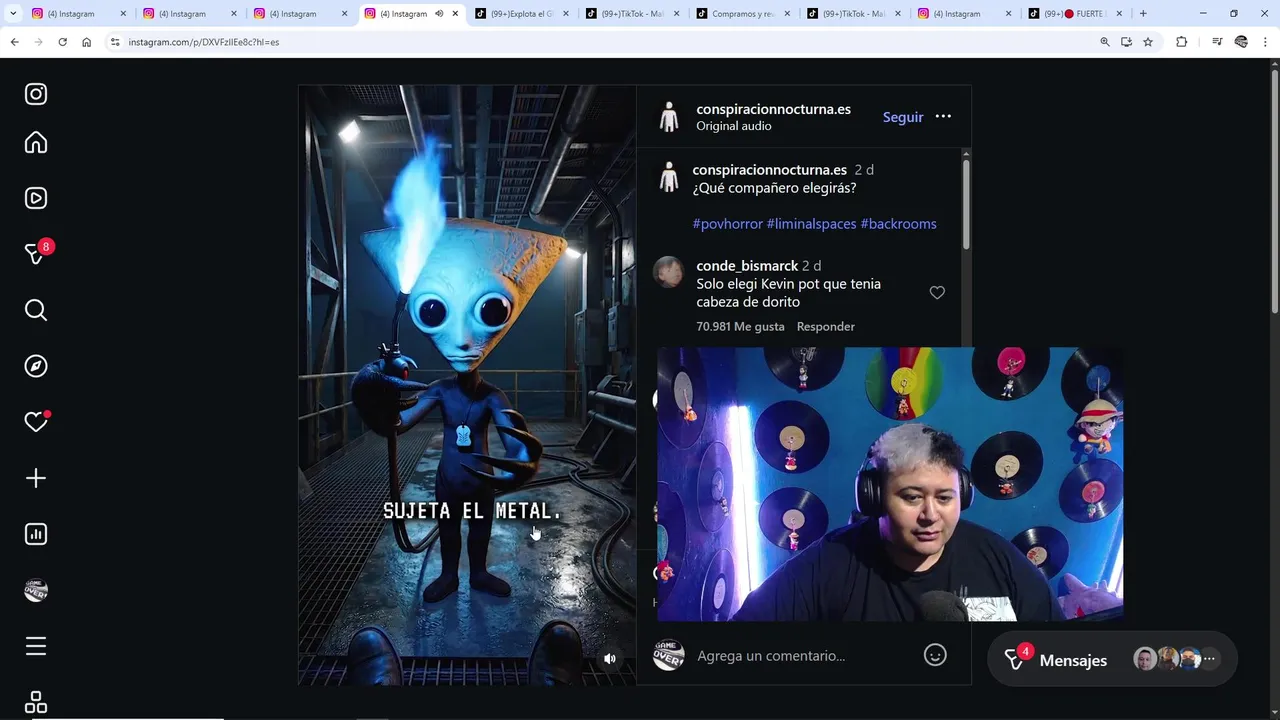Like conde_bismarck's comment heart
The height and width of the screenshot is (720, 1280).
[x=937, y=293]
